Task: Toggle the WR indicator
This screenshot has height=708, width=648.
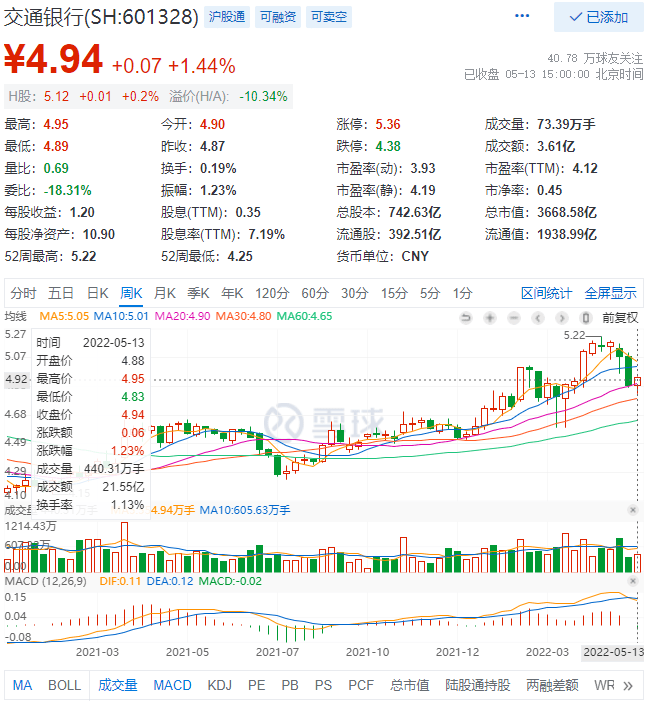Action: click(604, 685)
